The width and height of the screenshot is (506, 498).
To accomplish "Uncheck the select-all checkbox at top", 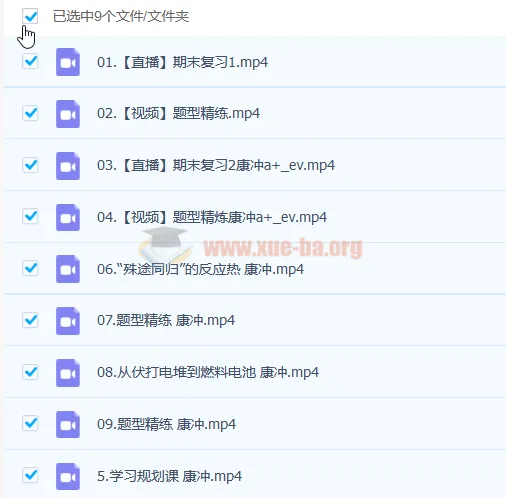I will (x=30, y=16).
